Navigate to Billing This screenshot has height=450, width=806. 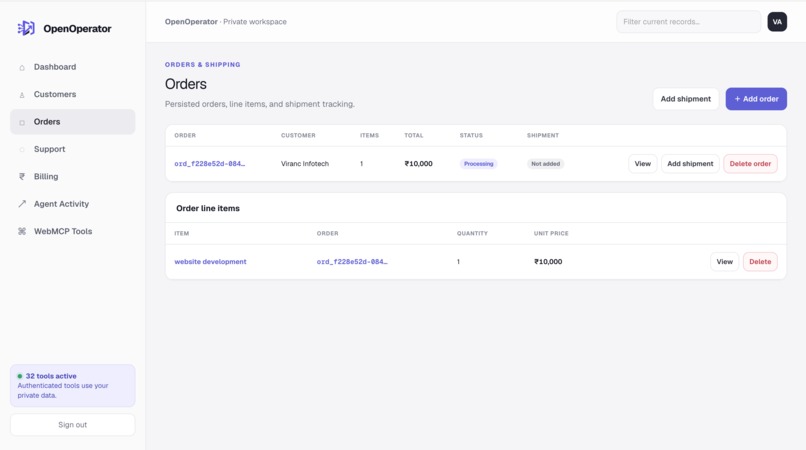click(x=72, y=176)
